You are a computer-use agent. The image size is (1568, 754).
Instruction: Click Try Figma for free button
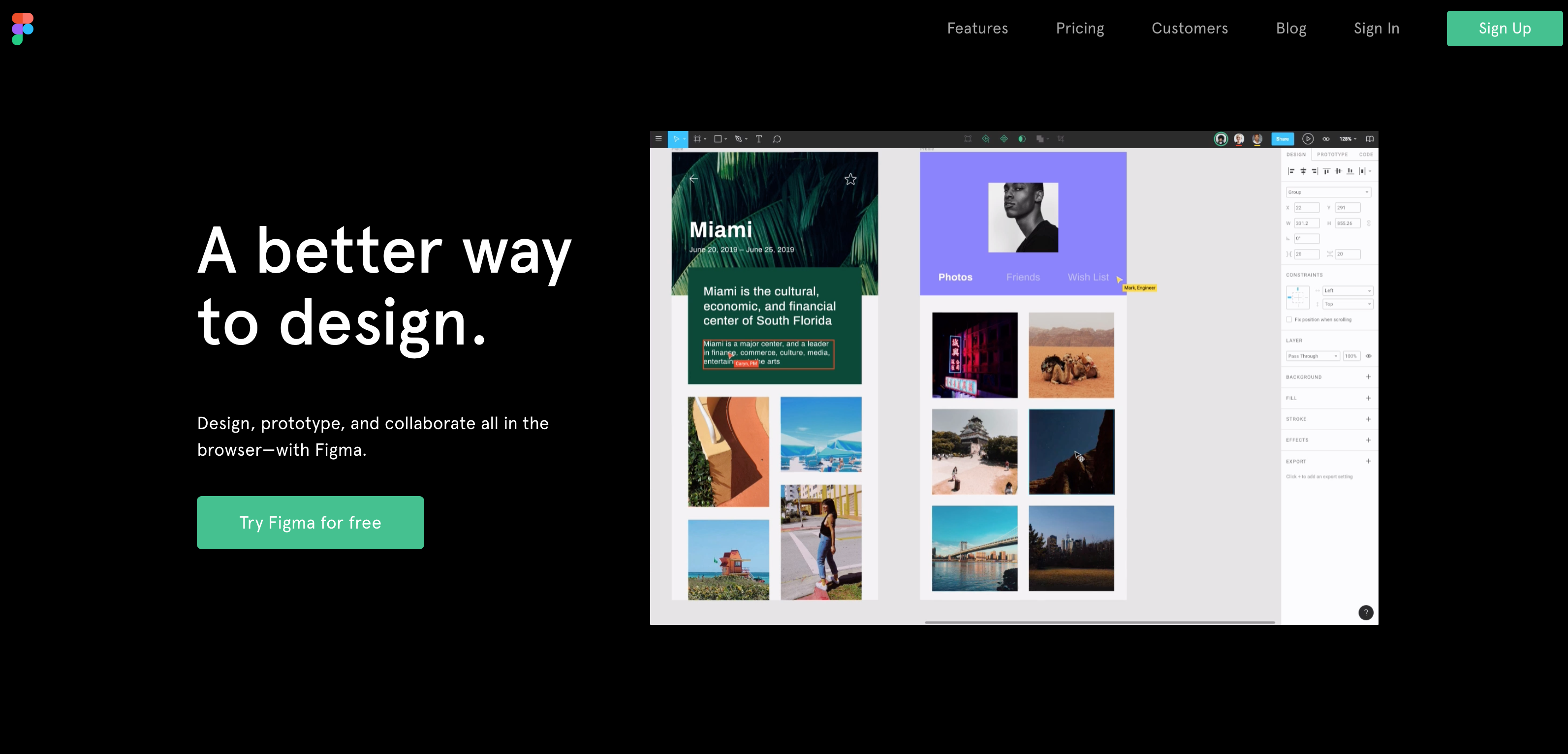click(x=311, y=523)
